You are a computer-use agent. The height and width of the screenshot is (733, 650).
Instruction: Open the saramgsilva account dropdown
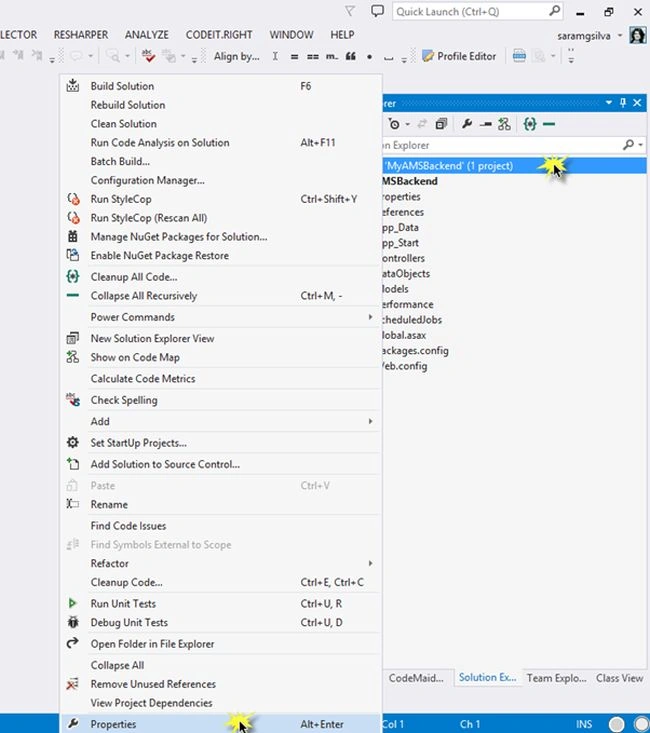tap(620, 36)
